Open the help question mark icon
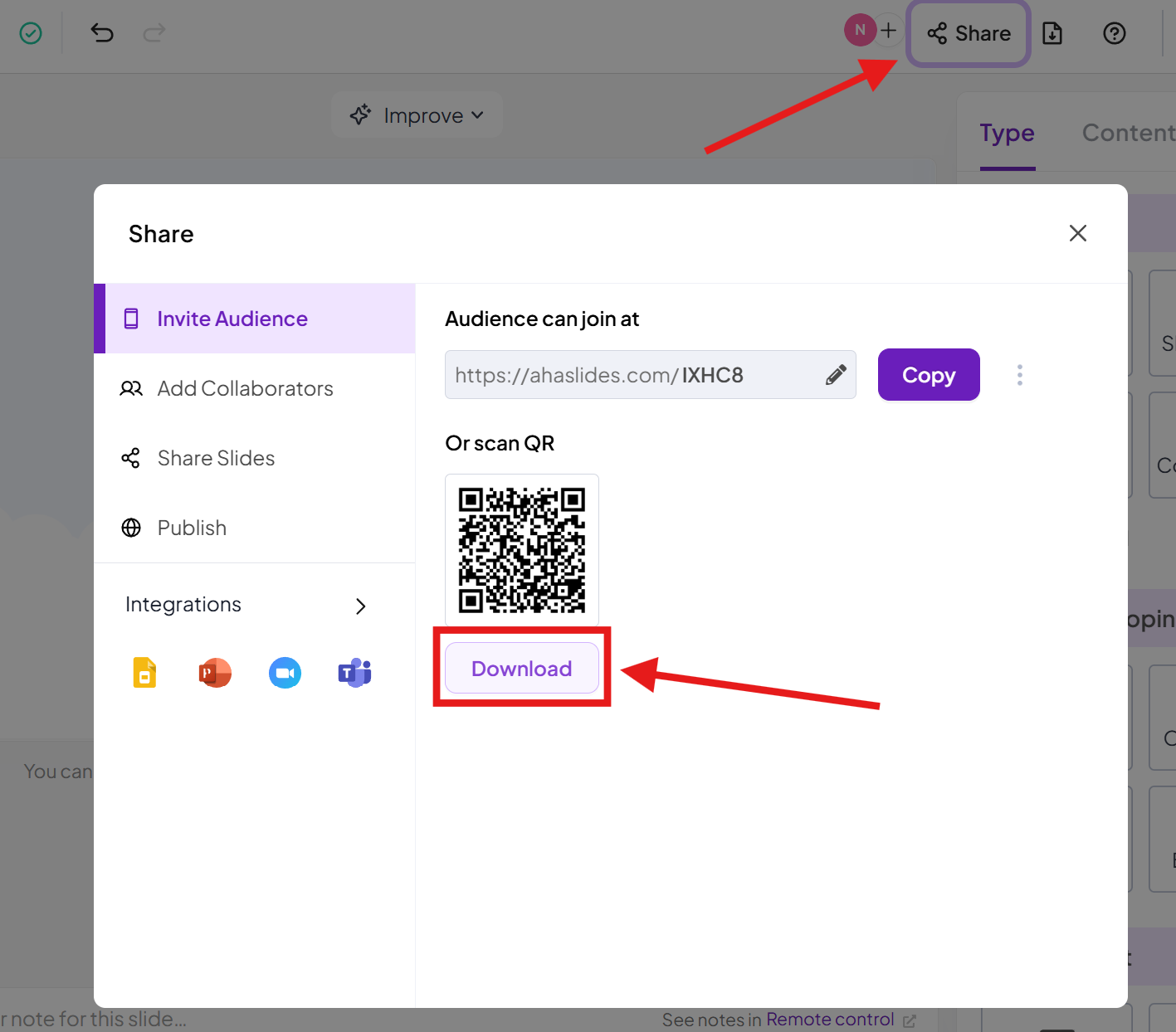The width and height of the screenshot is (1176, 1032). coord(1114,33)
